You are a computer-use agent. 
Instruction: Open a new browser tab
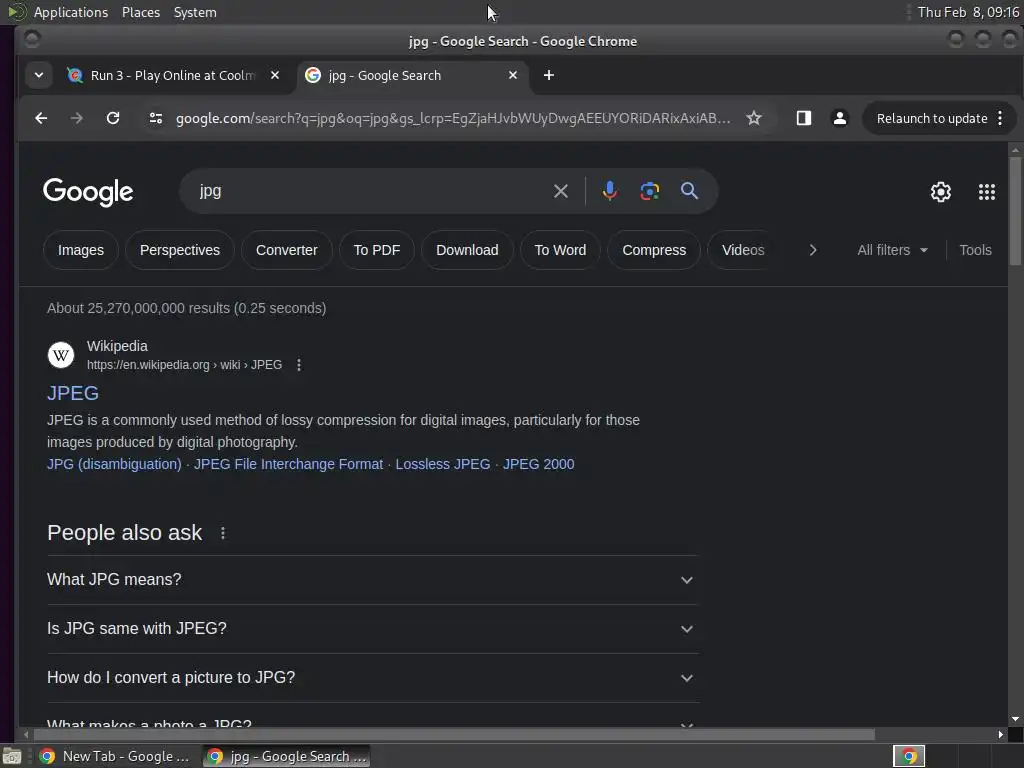(x=549, y=75)
